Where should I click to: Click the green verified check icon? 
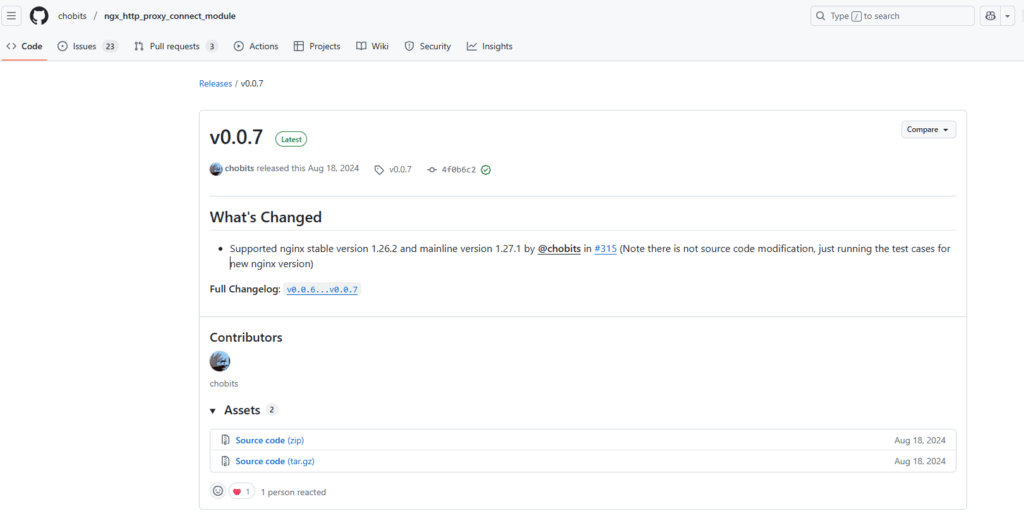486,170
